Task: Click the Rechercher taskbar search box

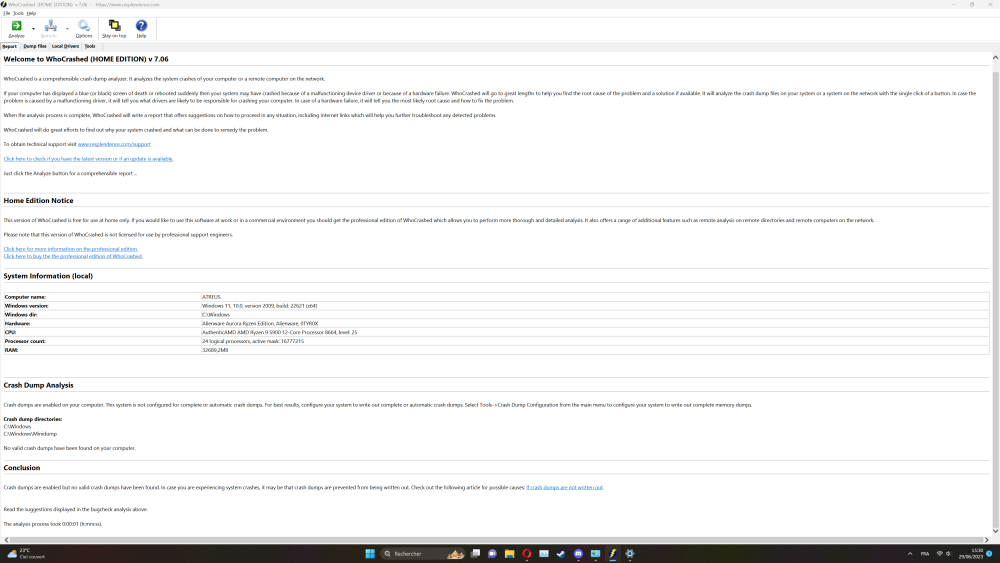Action: [422, 553]
